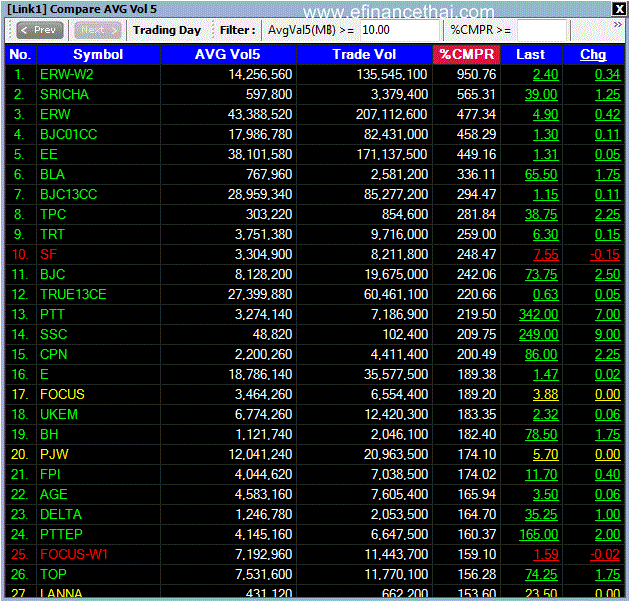Click change value 2.25 of TPC
This screenshot has height=602, width=630.
pyautogui.click(x=608, y=215)
